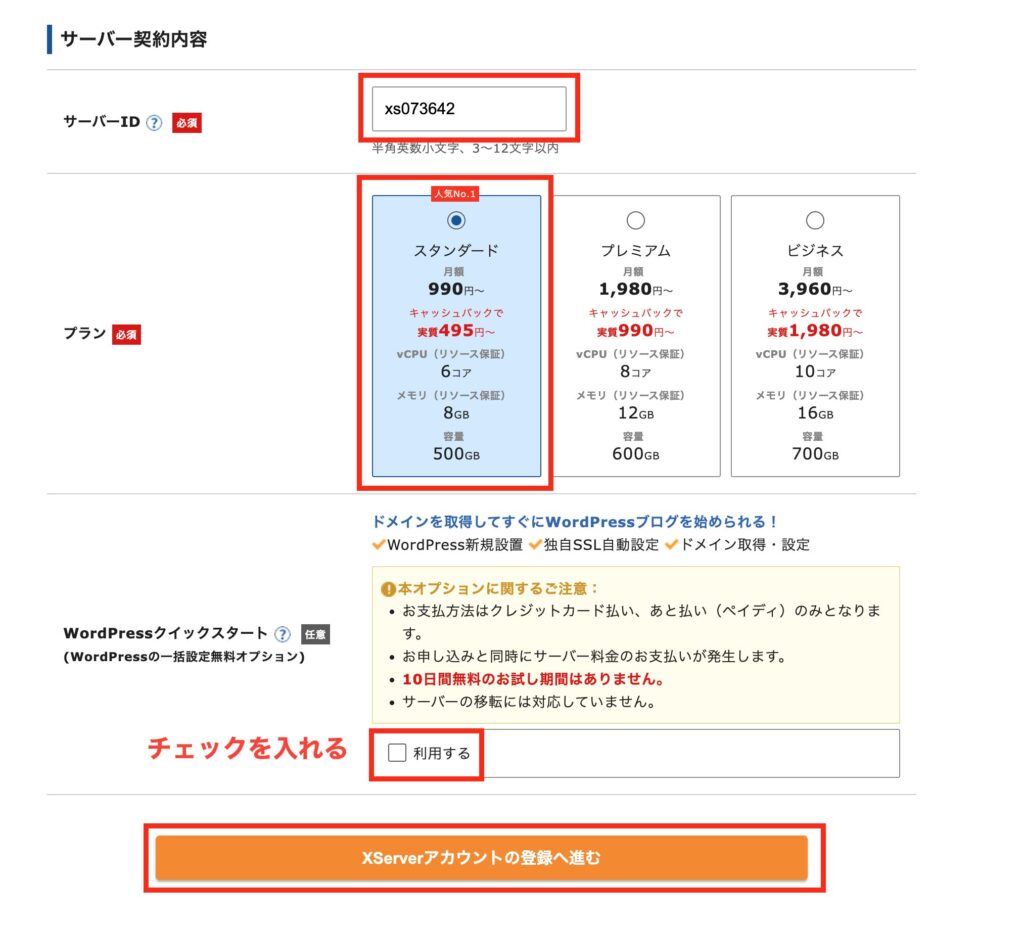Click the サーバー契約内容 heading
1024x928 pixels.
[134, 39]
